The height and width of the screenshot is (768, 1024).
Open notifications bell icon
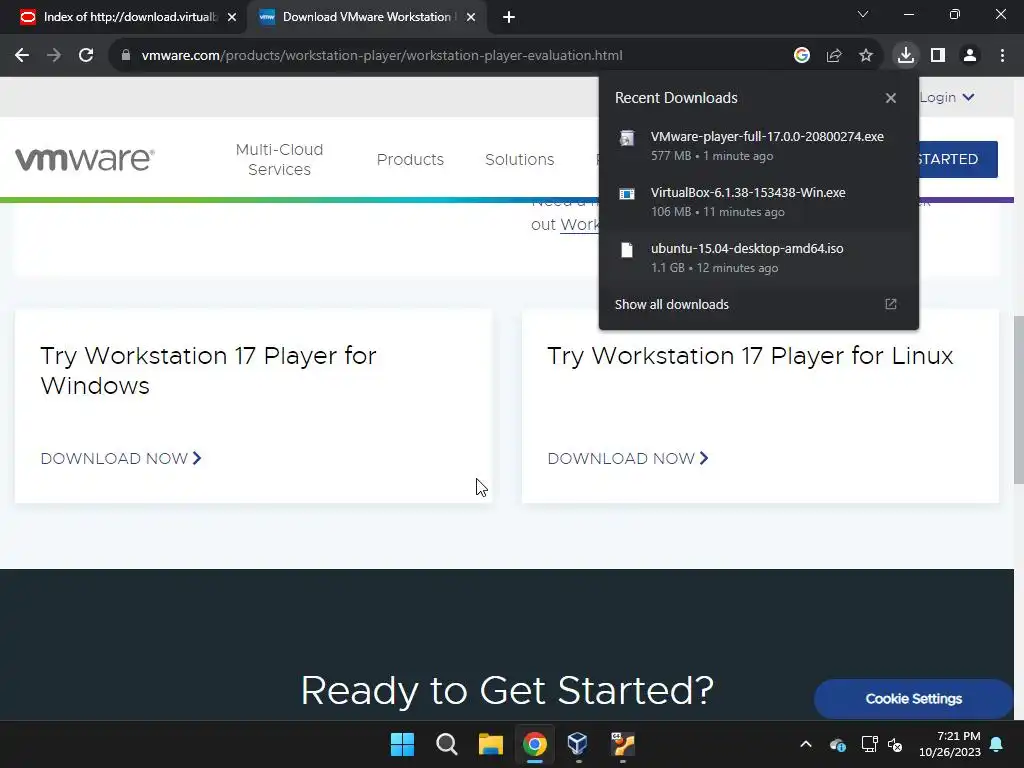(997, 744)
